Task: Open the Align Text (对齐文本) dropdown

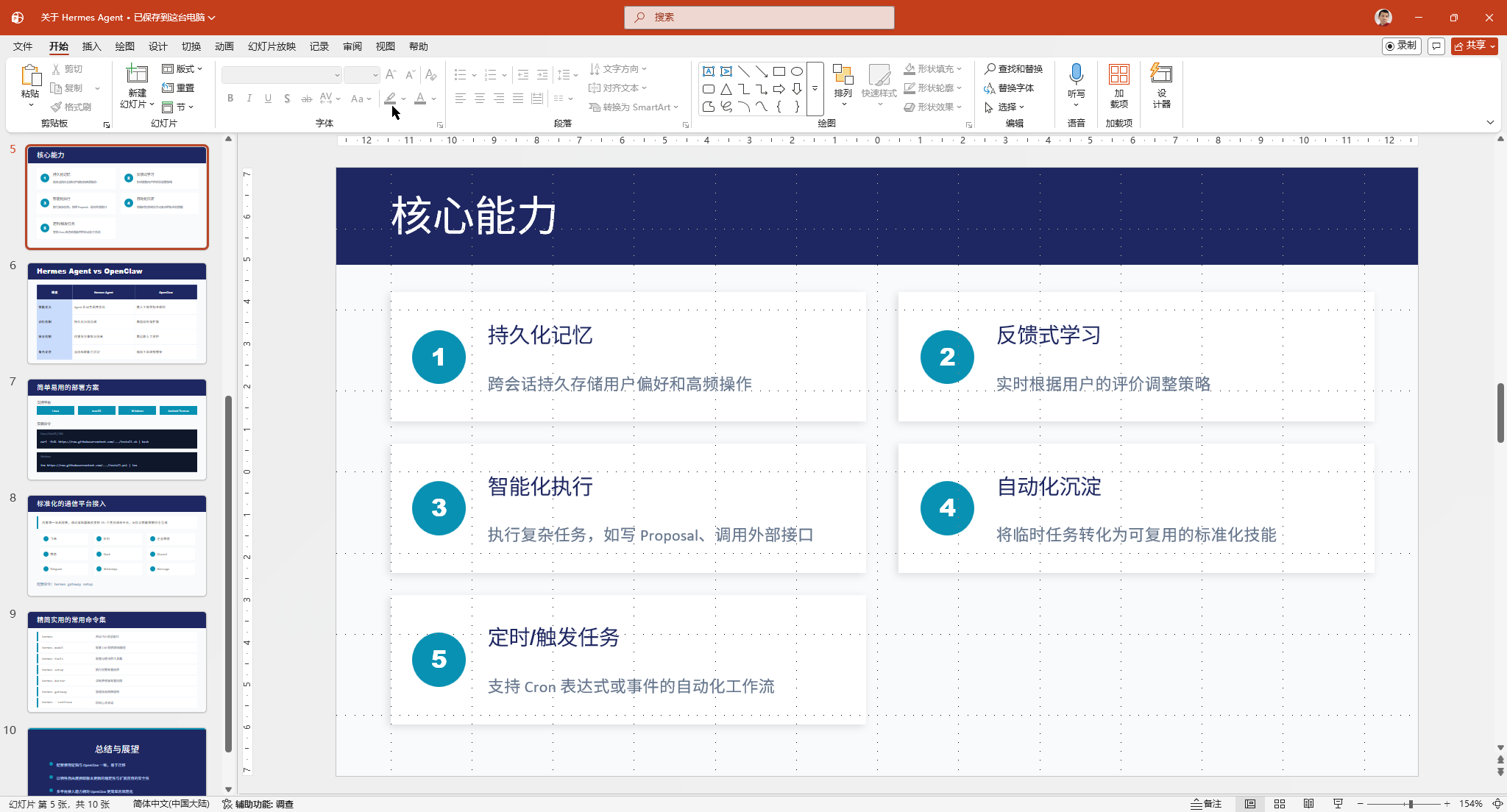Action: pyautogui.click(x=618, y=88)
